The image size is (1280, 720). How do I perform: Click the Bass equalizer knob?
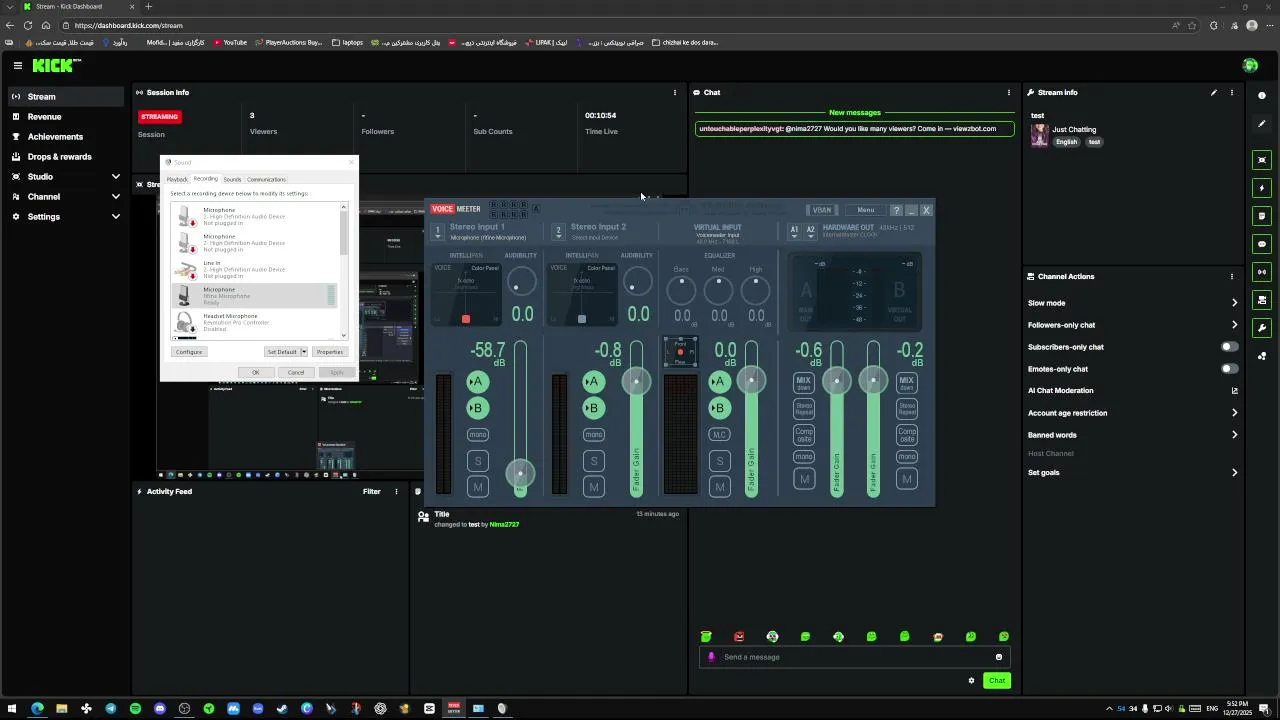tap(681, 290)
